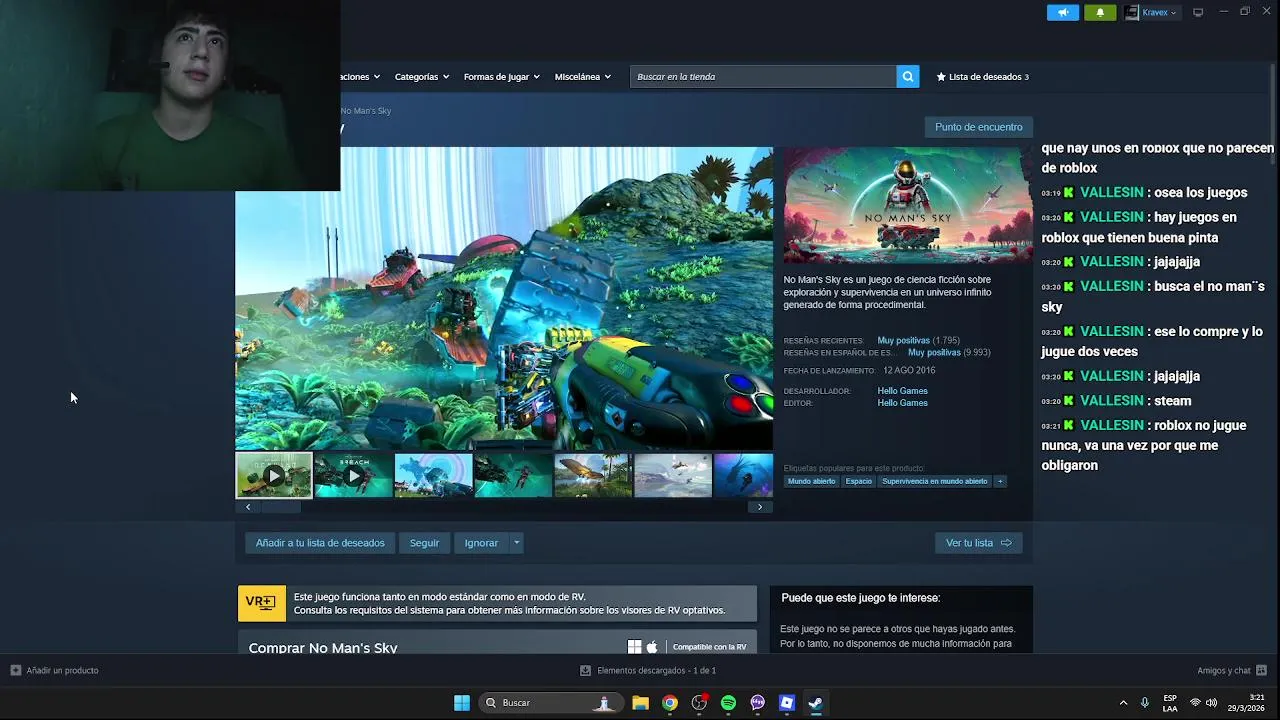Click the ESP LAA language indicator
Viewport: 1280px width, 720px height.
pyautogui.click(x=1170, y=703)
